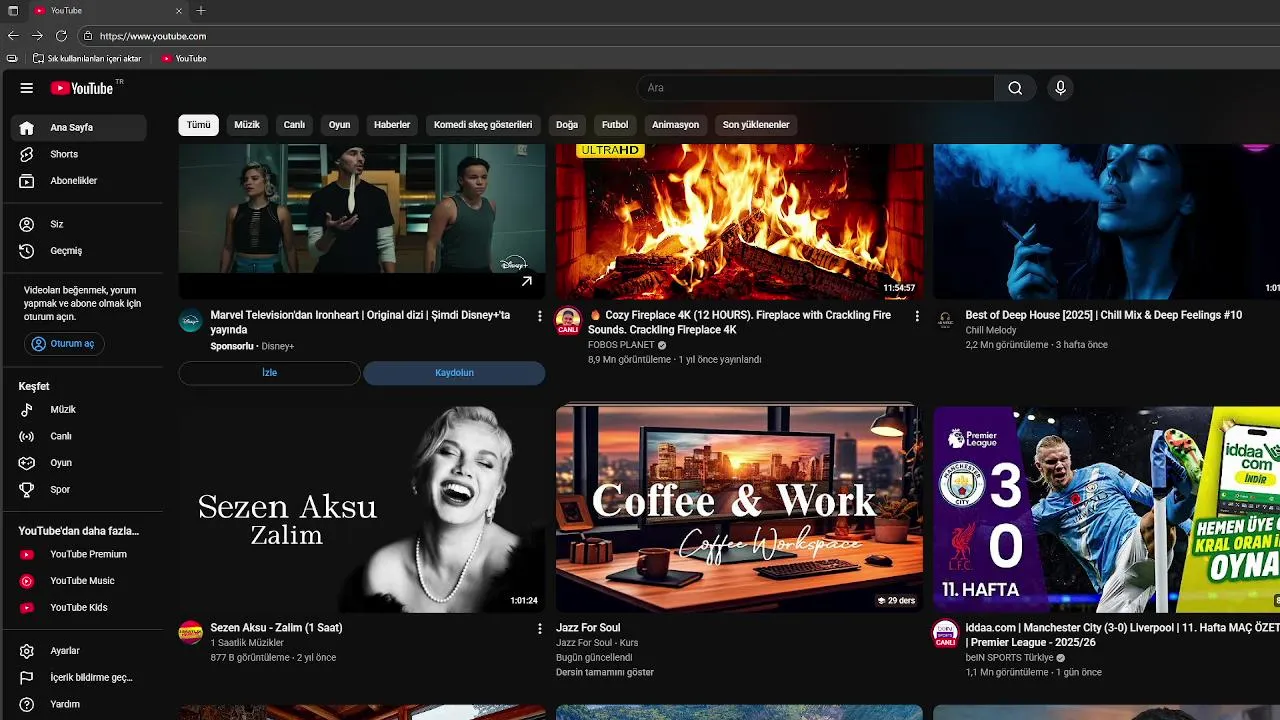Click Dersin tamamını göster link

(605, 673)
